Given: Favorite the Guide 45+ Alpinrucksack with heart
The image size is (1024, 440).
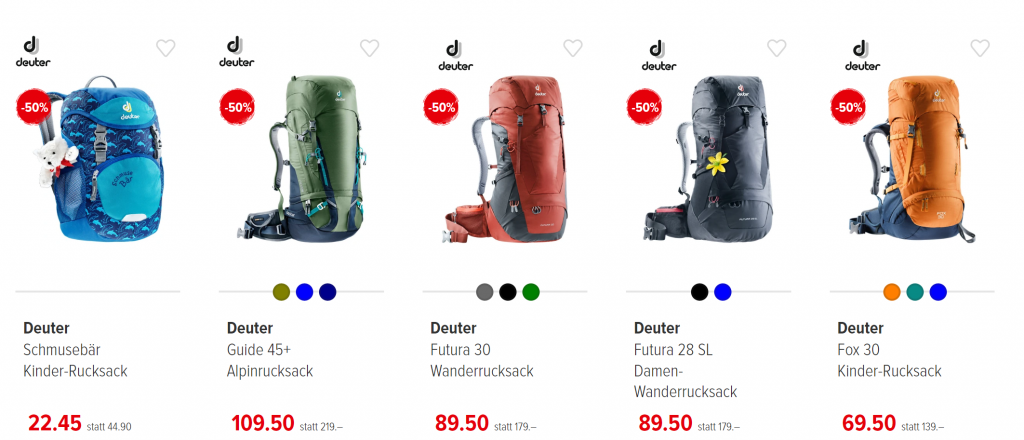Looking at the screenshot, I should pyautogui.click(x=370, y=48).
